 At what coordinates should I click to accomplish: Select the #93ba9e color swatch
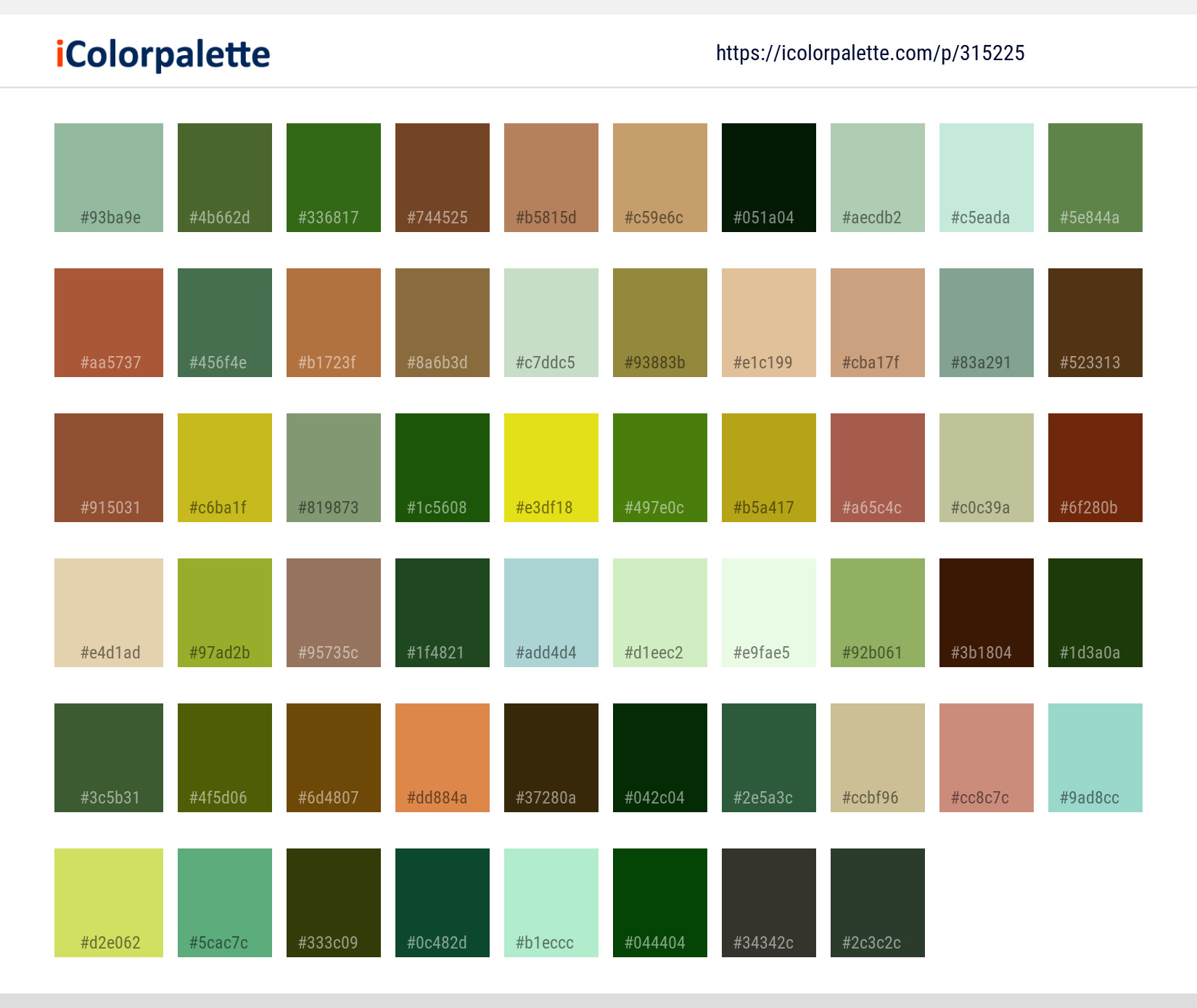click(x=109, y=178)
